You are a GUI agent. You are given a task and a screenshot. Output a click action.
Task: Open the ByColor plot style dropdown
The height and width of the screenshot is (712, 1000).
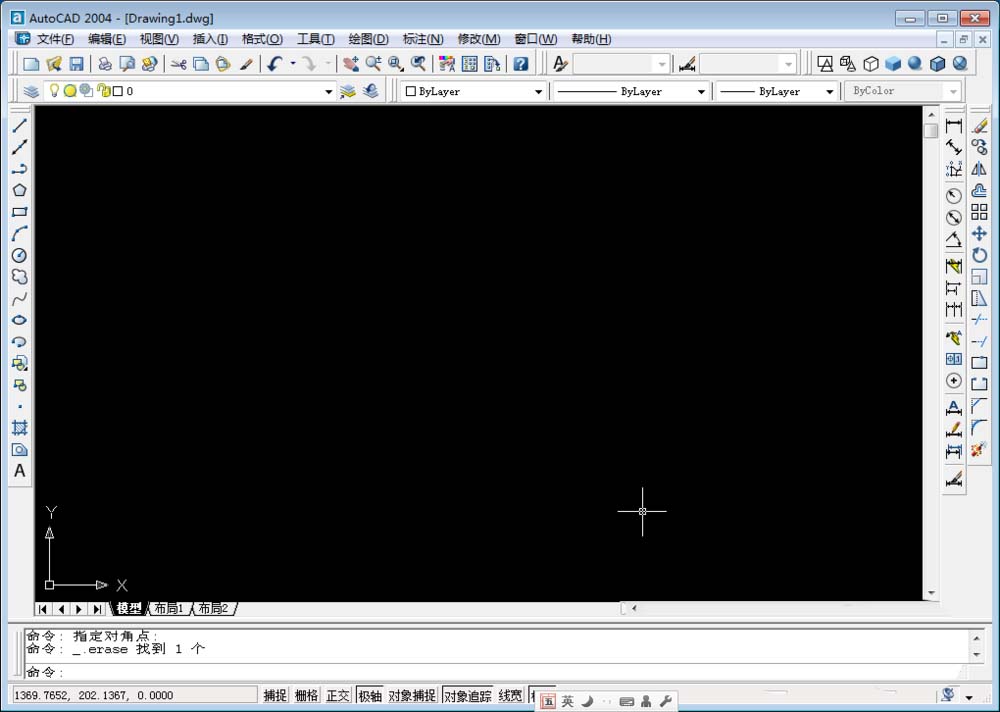click(953, 92)
